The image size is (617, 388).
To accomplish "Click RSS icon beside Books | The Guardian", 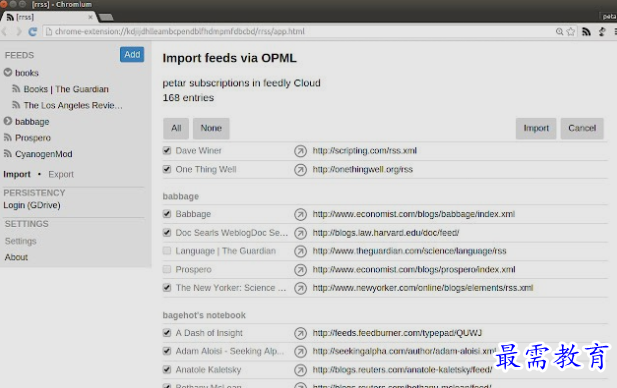I will pos(16,89).
